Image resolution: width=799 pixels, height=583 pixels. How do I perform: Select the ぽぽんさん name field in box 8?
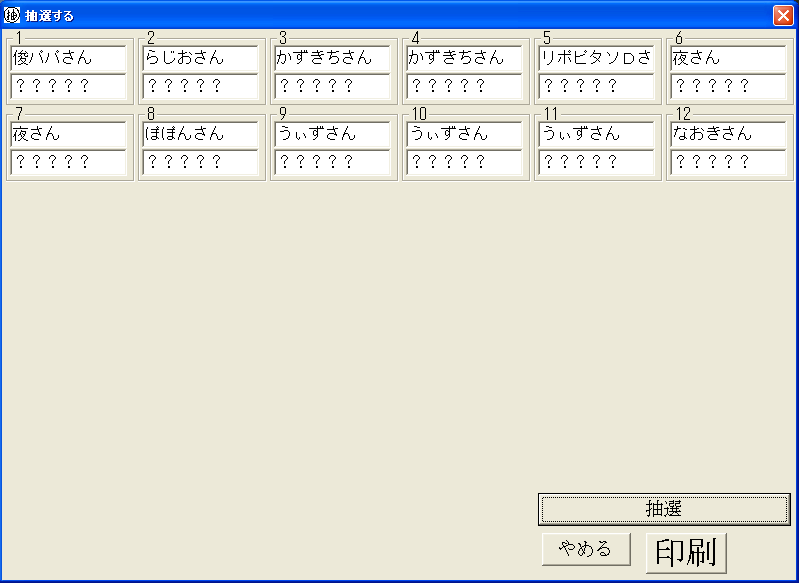(200, 135)
